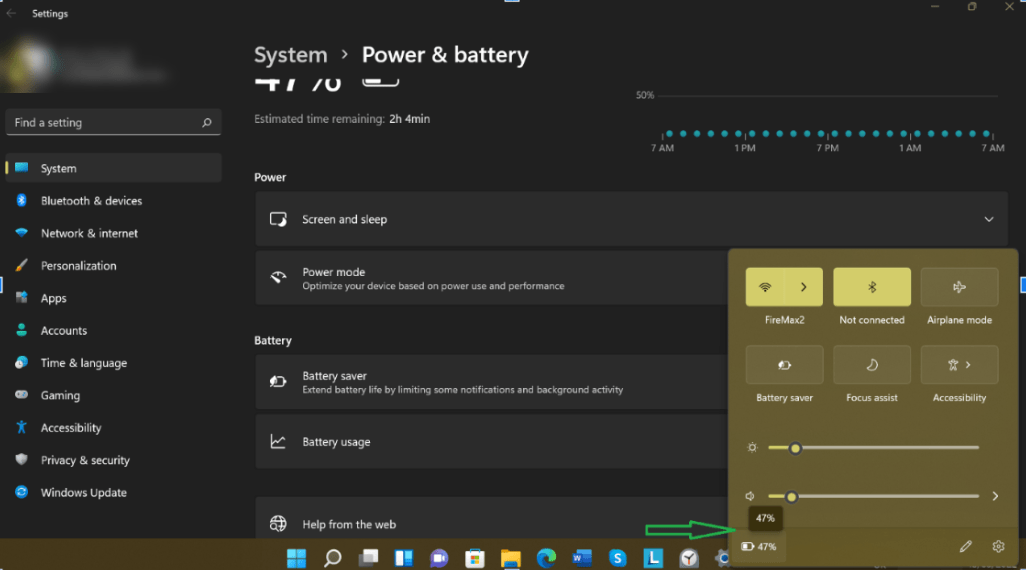Toggle the Bluetooth quick setting tile
Screen dimensions: 1026x570
click(x=871, y=287)
